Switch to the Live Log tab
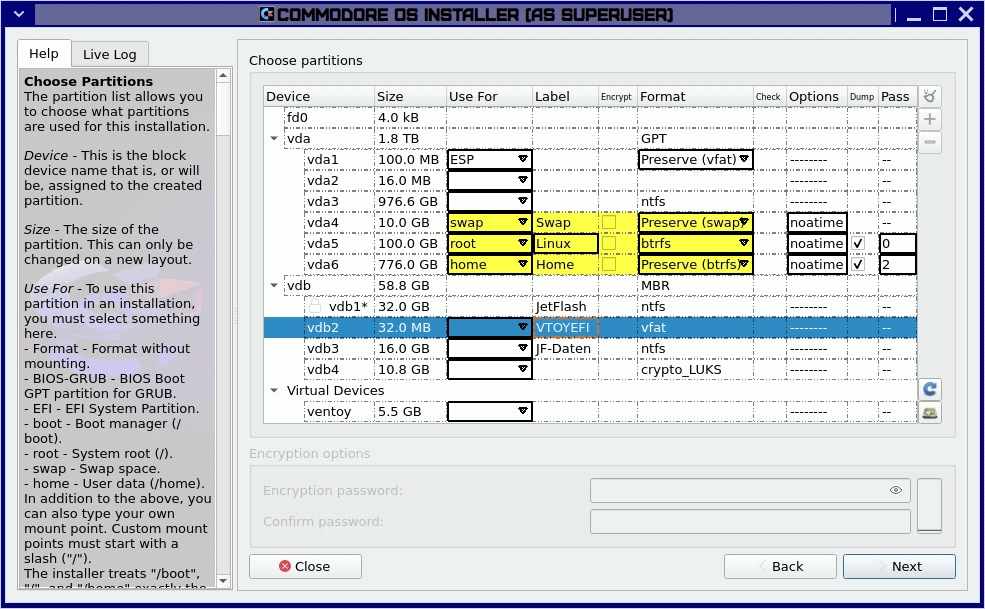The height and width of the screenshot is (609, 985). coord(110,55)
